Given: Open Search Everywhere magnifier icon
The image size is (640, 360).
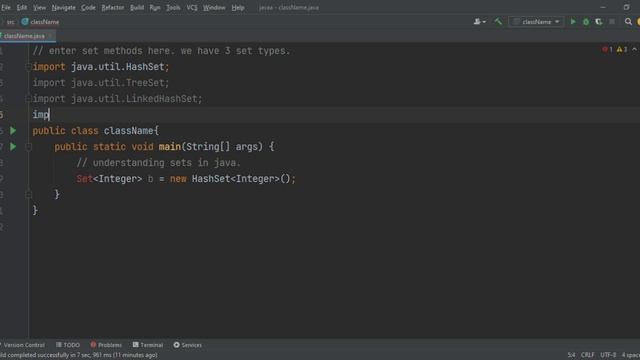Looking at the screenshot, I should (x=628, y=22).
